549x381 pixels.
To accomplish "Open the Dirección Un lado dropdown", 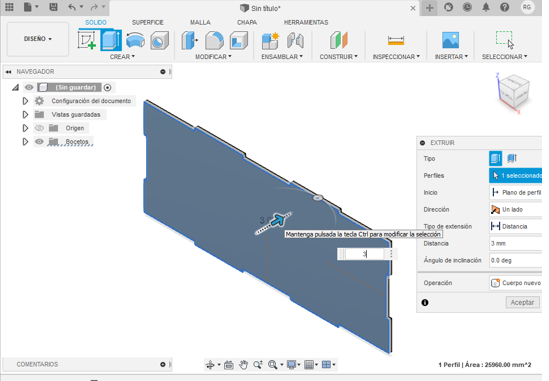I will 516,209.
